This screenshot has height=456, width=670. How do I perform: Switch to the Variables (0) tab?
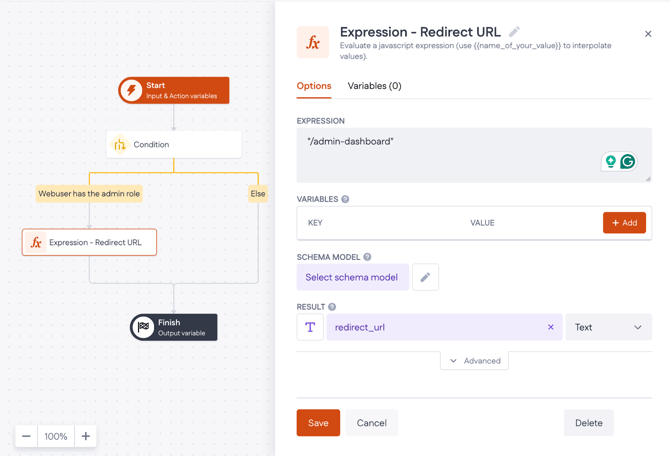point(374,86)
